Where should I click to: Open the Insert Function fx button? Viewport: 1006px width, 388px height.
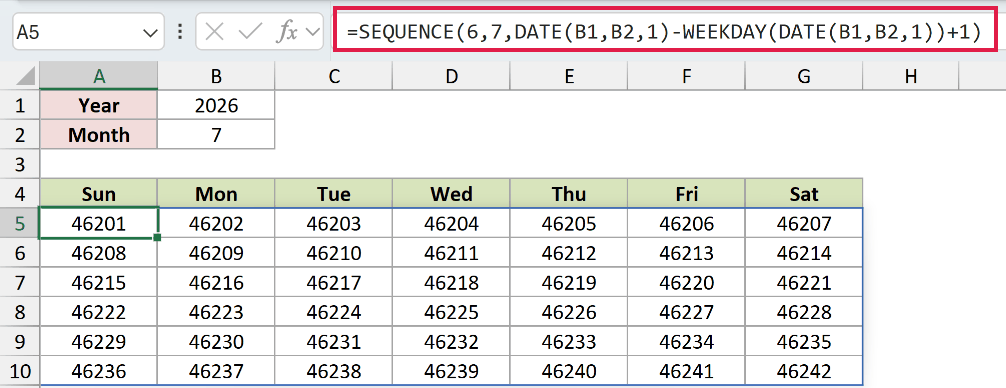click(x=286, y=32)
